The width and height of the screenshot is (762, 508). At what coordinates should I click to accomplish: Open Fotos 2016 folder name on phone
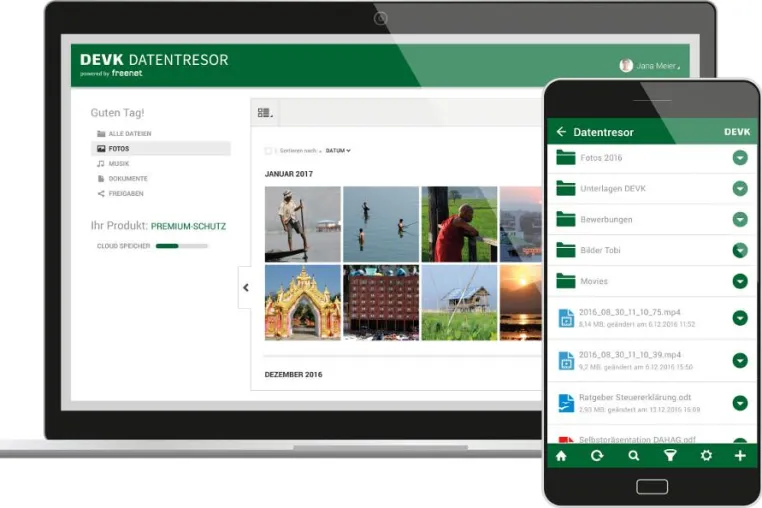pos(601,158)
